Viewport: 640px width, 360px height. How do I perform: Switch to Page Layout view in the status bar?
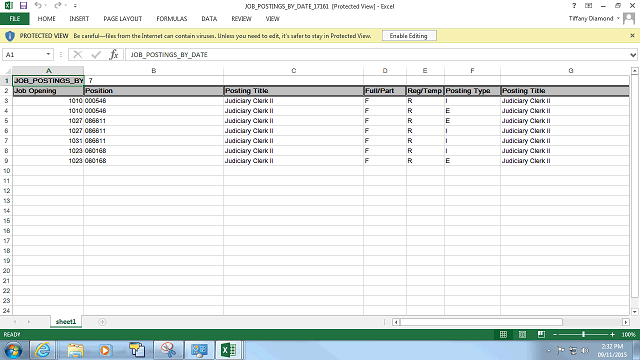[x=522, y=334]
